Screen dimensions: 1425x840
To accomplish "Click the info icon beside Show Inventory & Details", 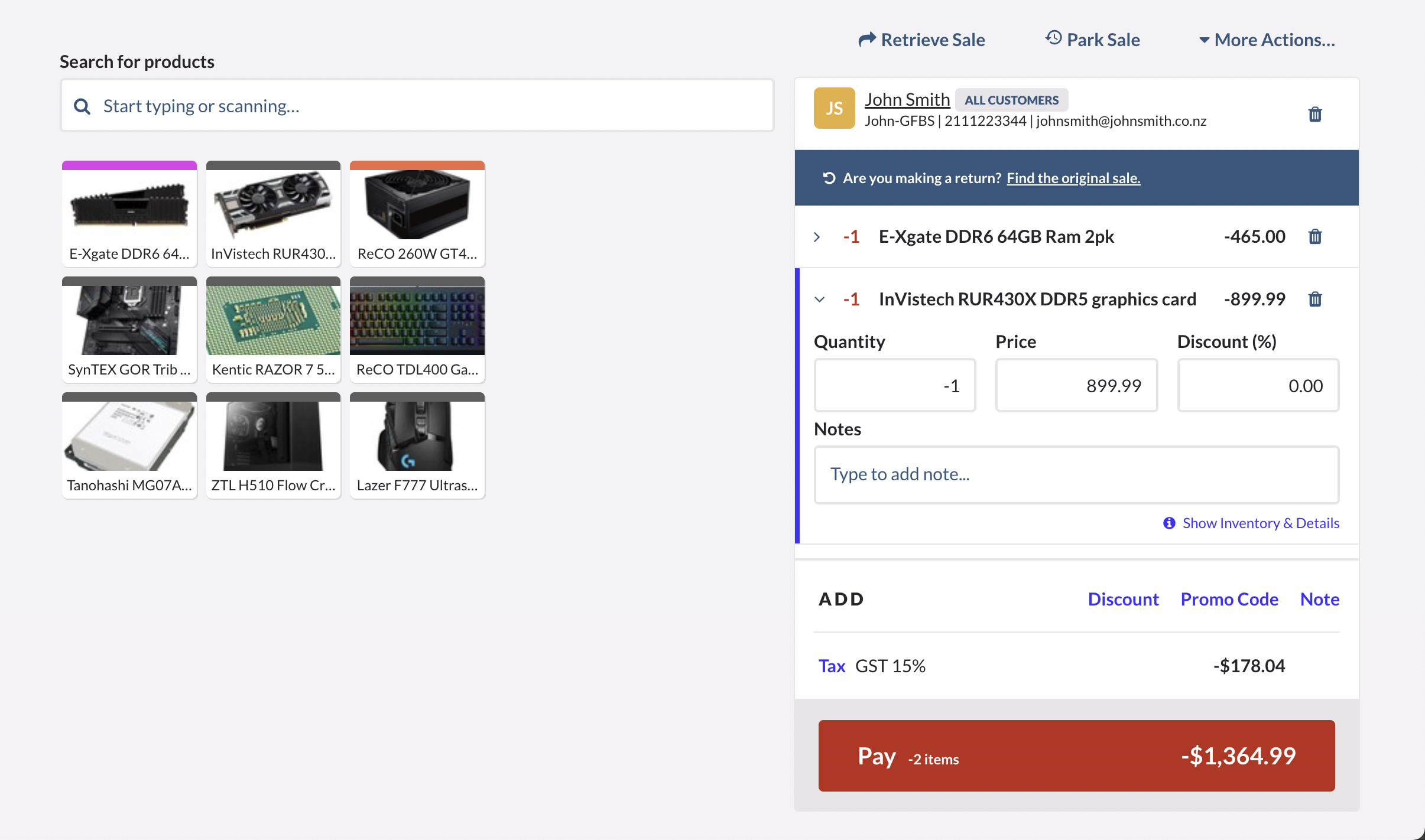I will pyautogui.click(x=1170, y=523).
